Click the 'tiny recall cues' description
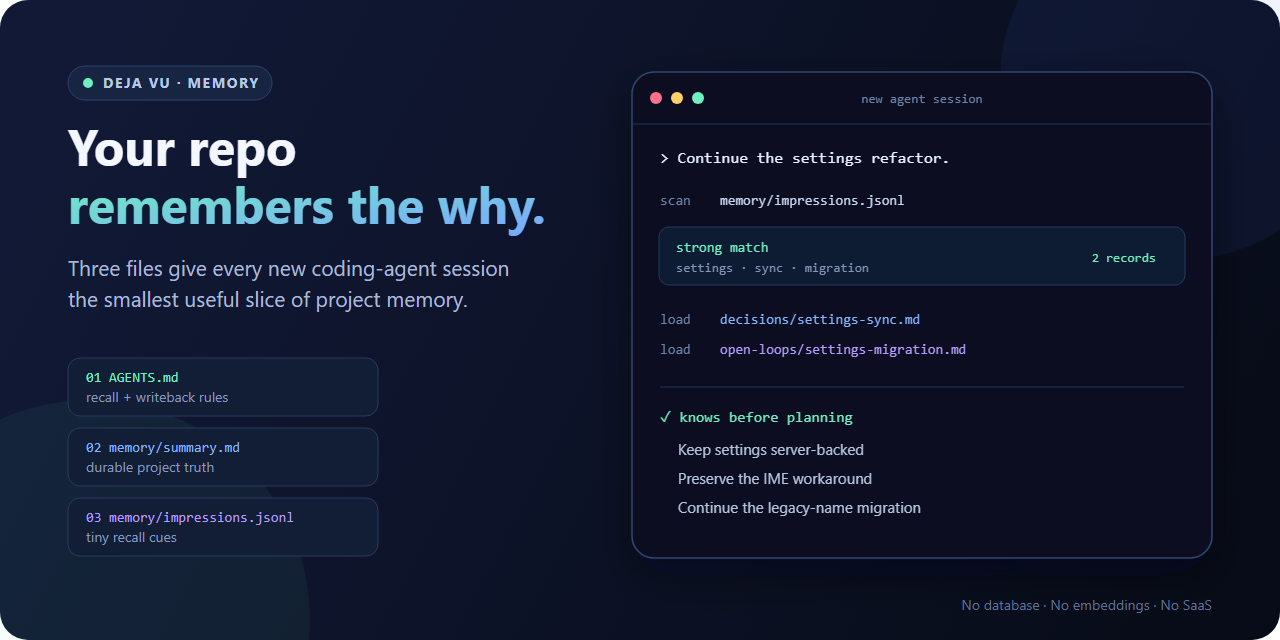 coord(131,537)
